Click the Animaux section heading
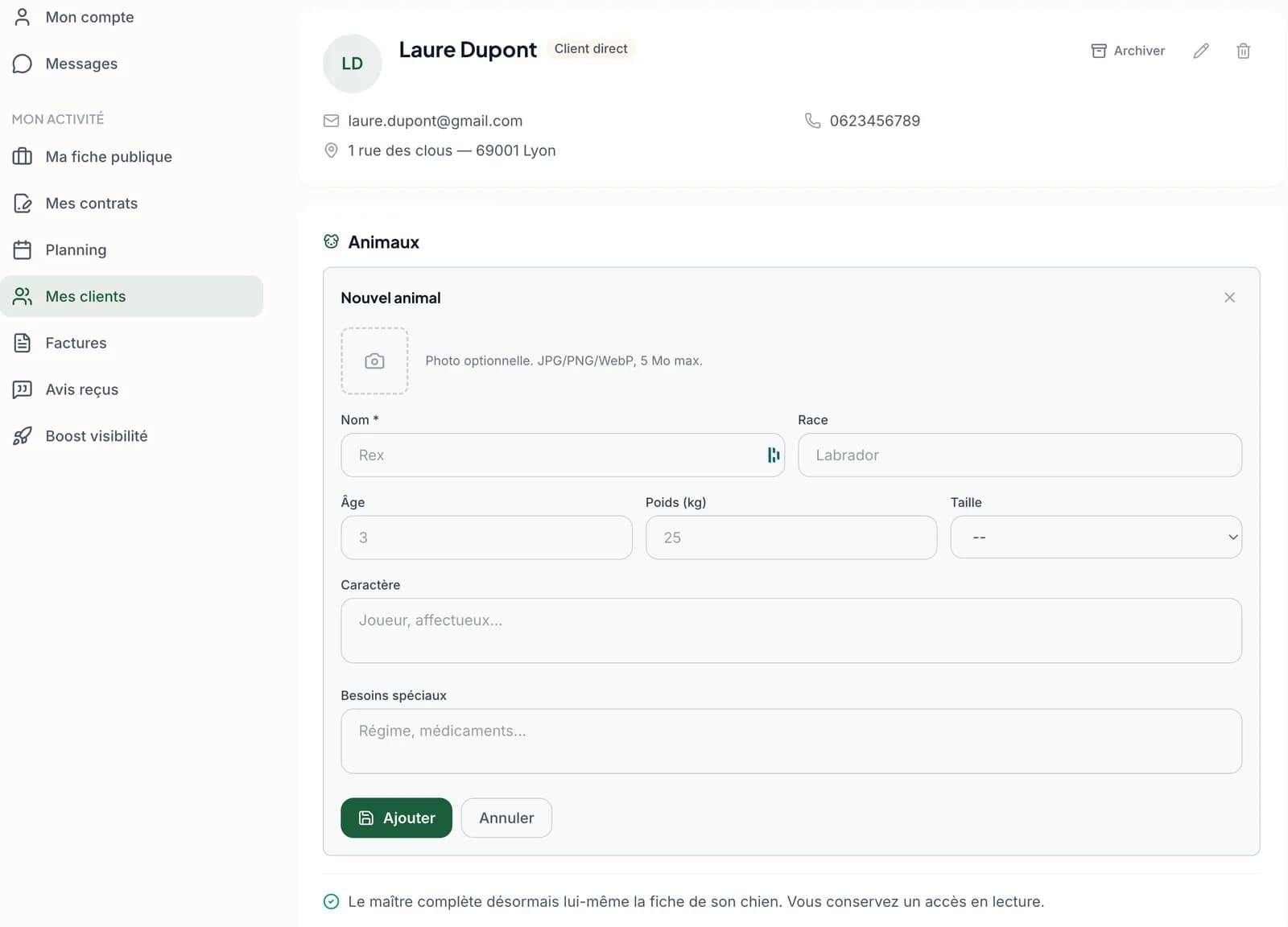1288x927 pixels. coord(383,241)
